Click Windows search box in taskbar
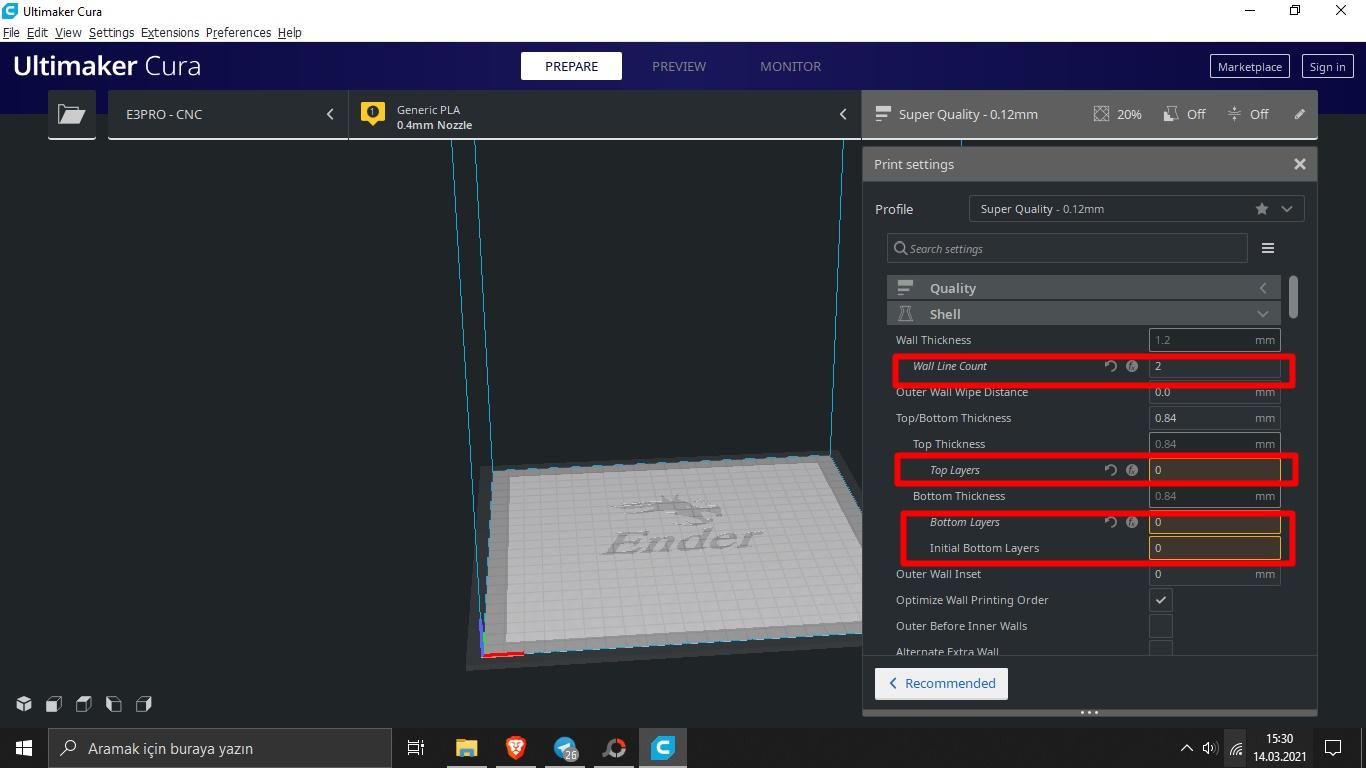 point(220,748)
